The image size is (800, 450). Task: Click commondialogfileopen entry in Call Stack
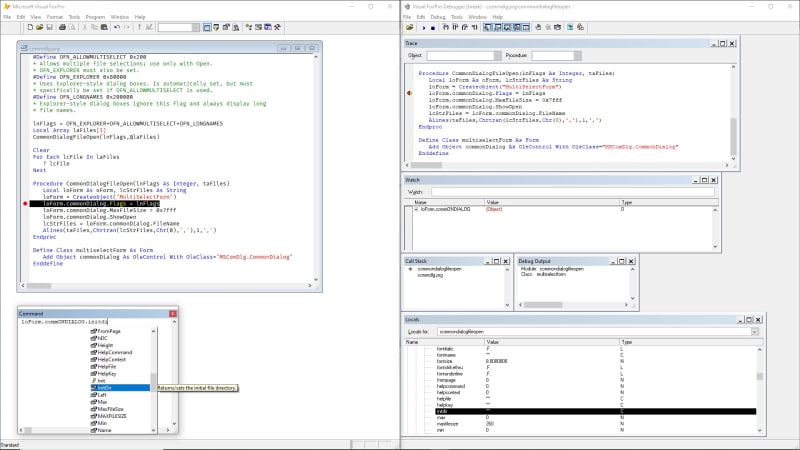click(x=439, y=269)
